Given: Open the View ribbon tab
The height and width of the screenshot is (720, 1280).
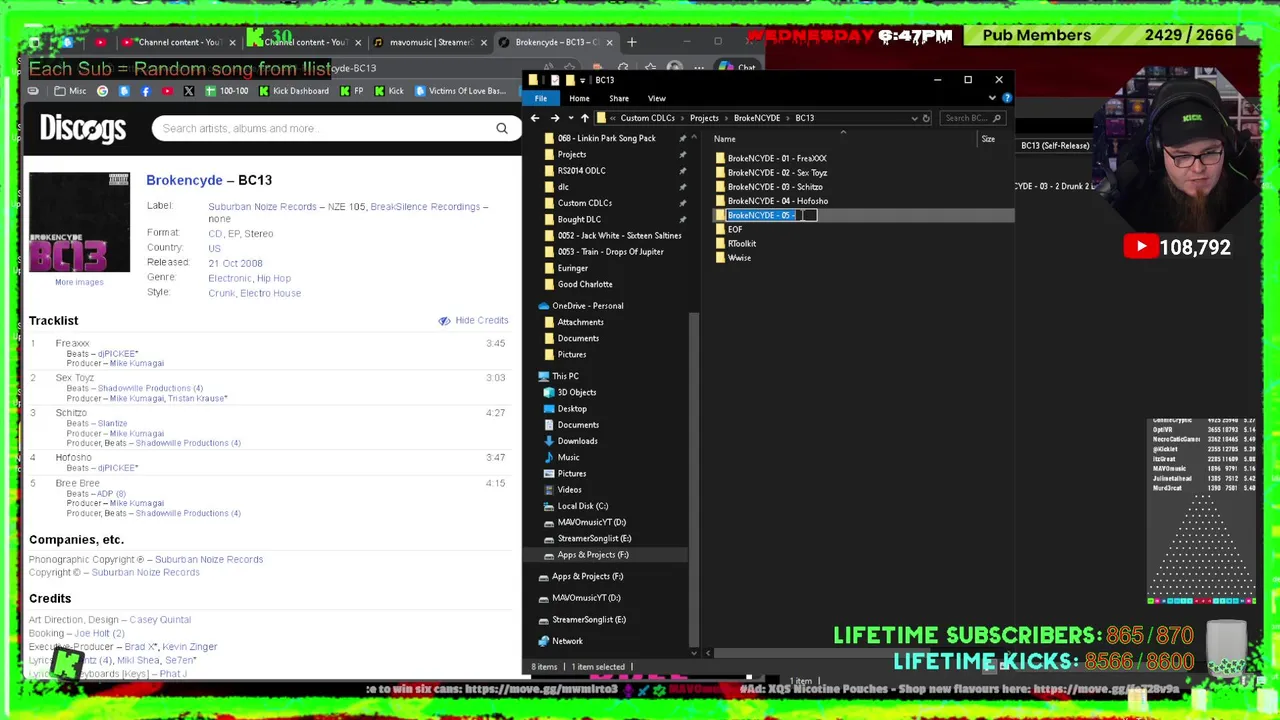Looking at the screenshot, I should click(x=657, y=98).
